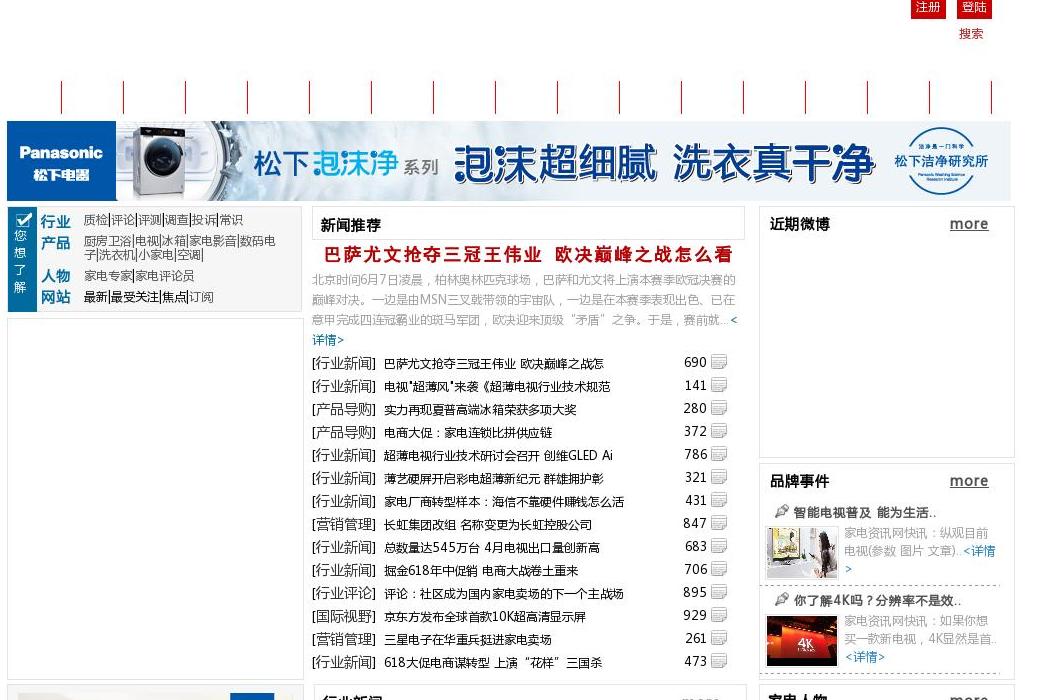This screenshot has height=700, width=1041.
Task: Click 详情 in the 4K article
Action: 864,657
